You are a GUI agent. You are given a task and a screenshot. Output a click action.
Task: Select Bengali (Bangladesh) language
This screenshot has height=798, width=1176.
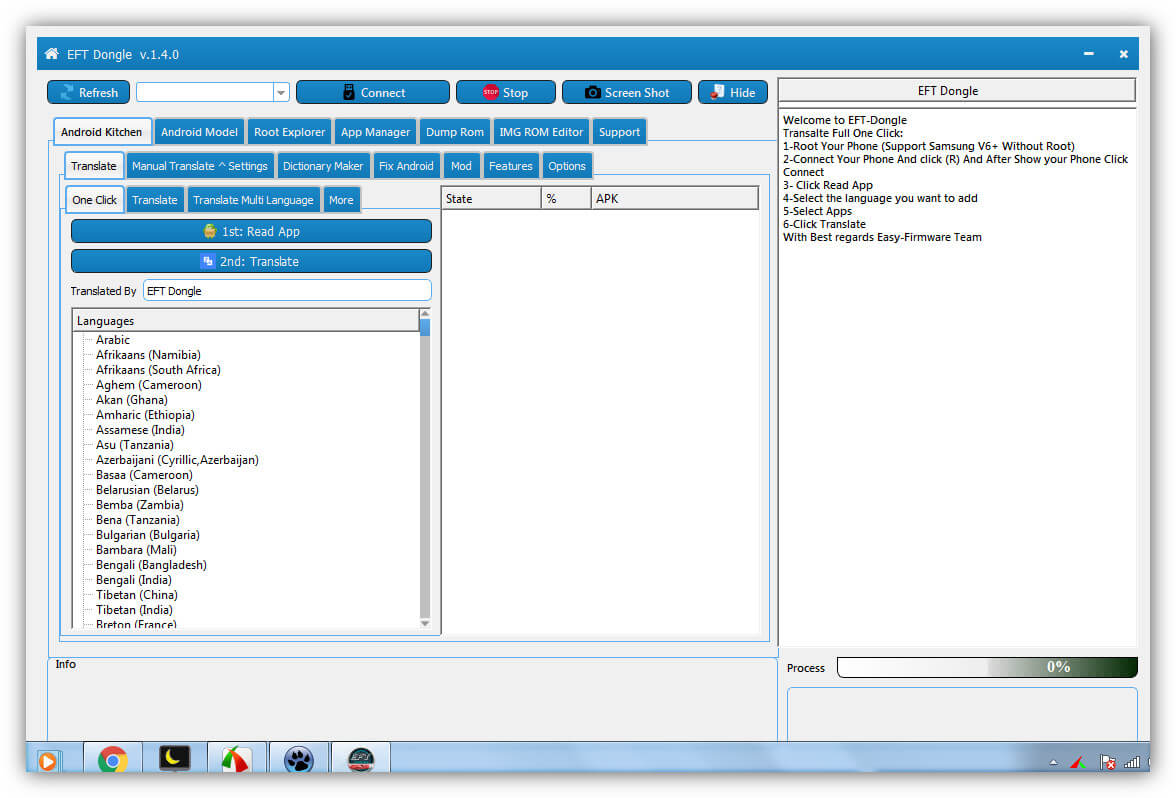152,565
